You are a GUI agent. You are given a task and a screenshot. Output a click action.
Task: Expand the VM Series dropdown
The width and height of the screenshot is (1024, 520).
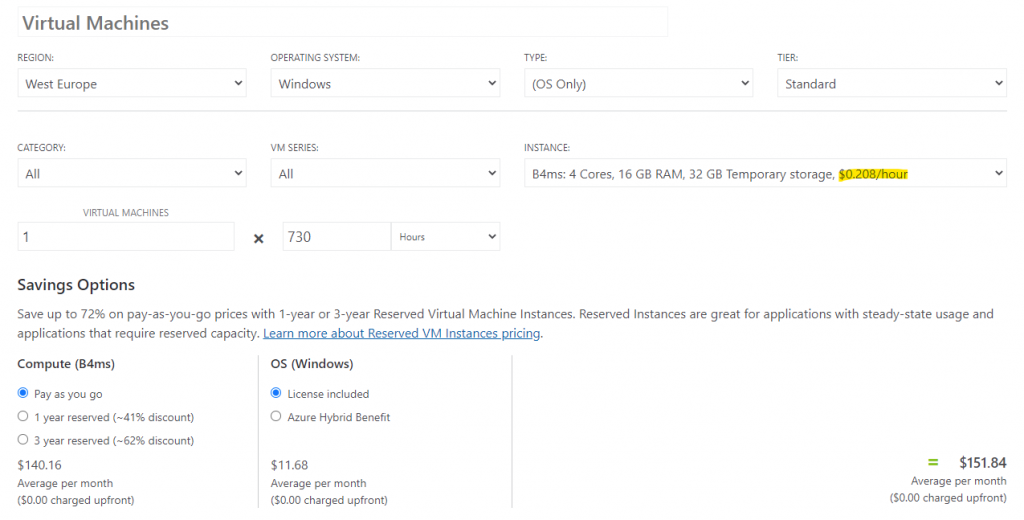coord(385,173)
